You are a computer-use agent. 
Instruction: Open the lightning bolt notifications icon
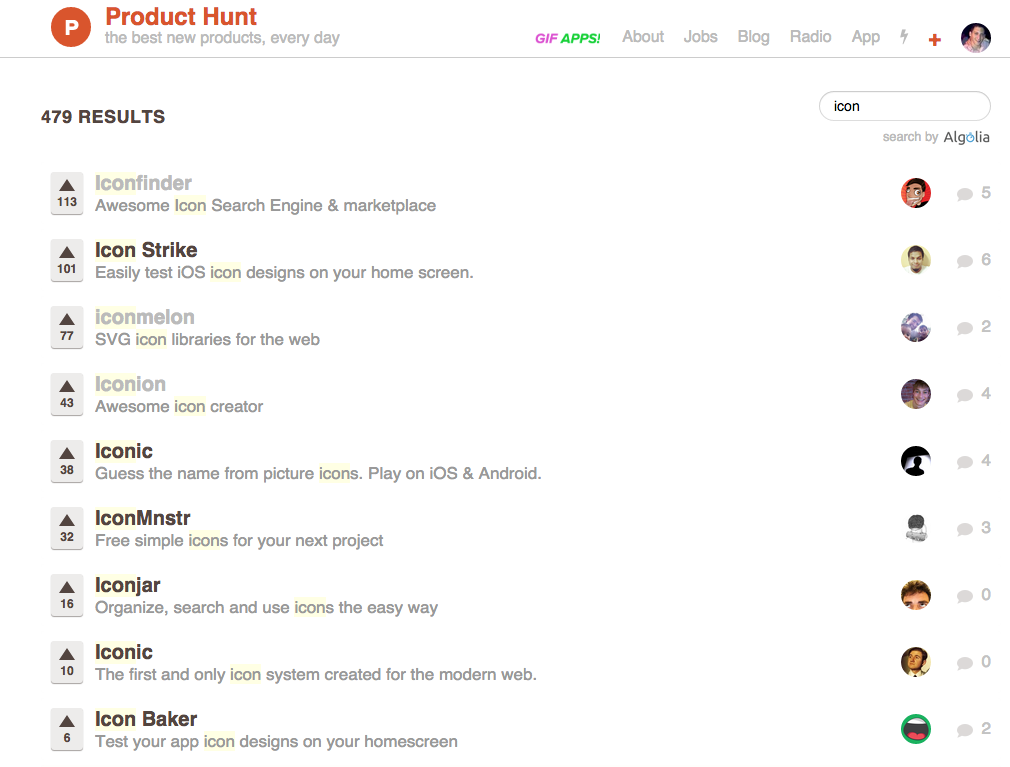[x=904, y=37]
